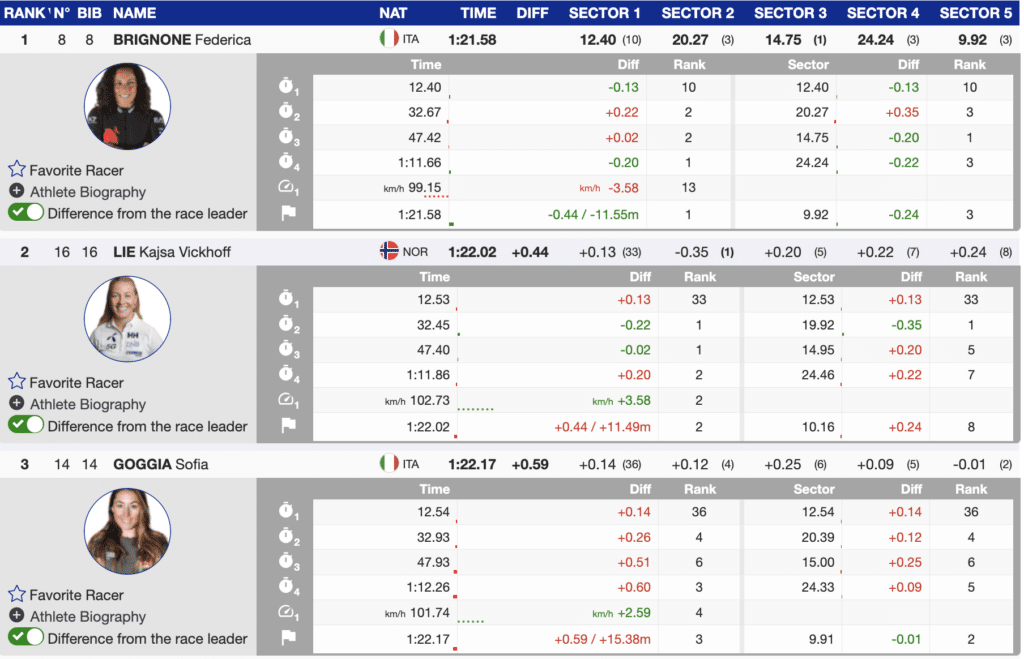
Task: Click plus icon for Goggia's Athlete Biography
Action: (17, 617)
